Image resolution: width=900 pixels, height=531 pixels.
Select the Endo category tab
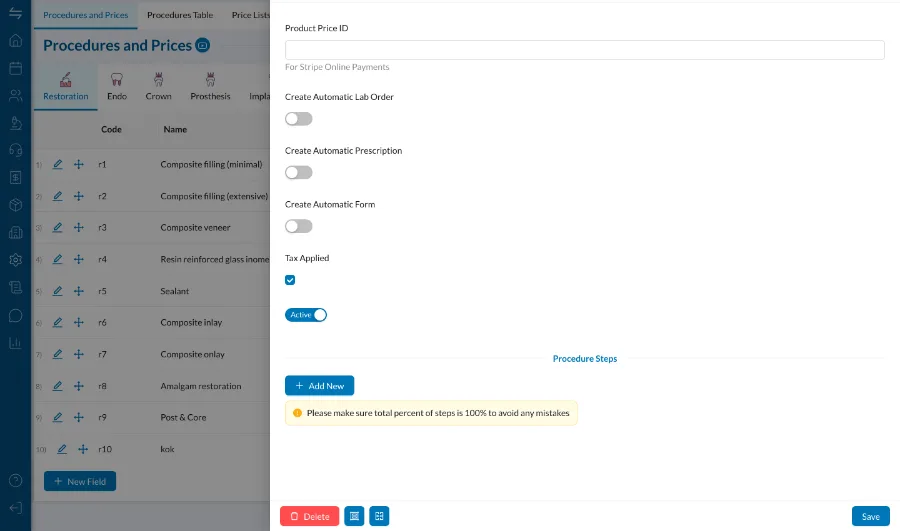[x=117, y=87]
